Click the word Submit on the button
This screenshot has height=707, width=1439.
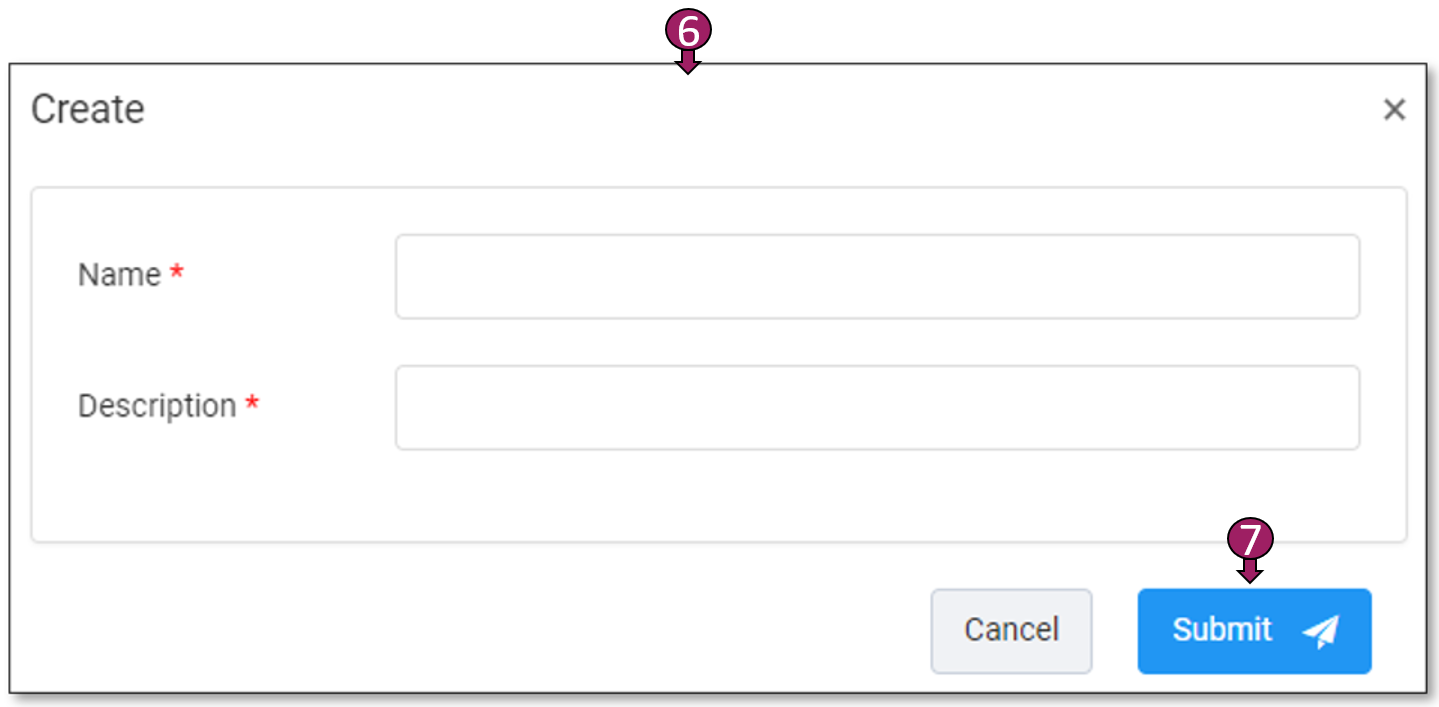coord(1222,630)
